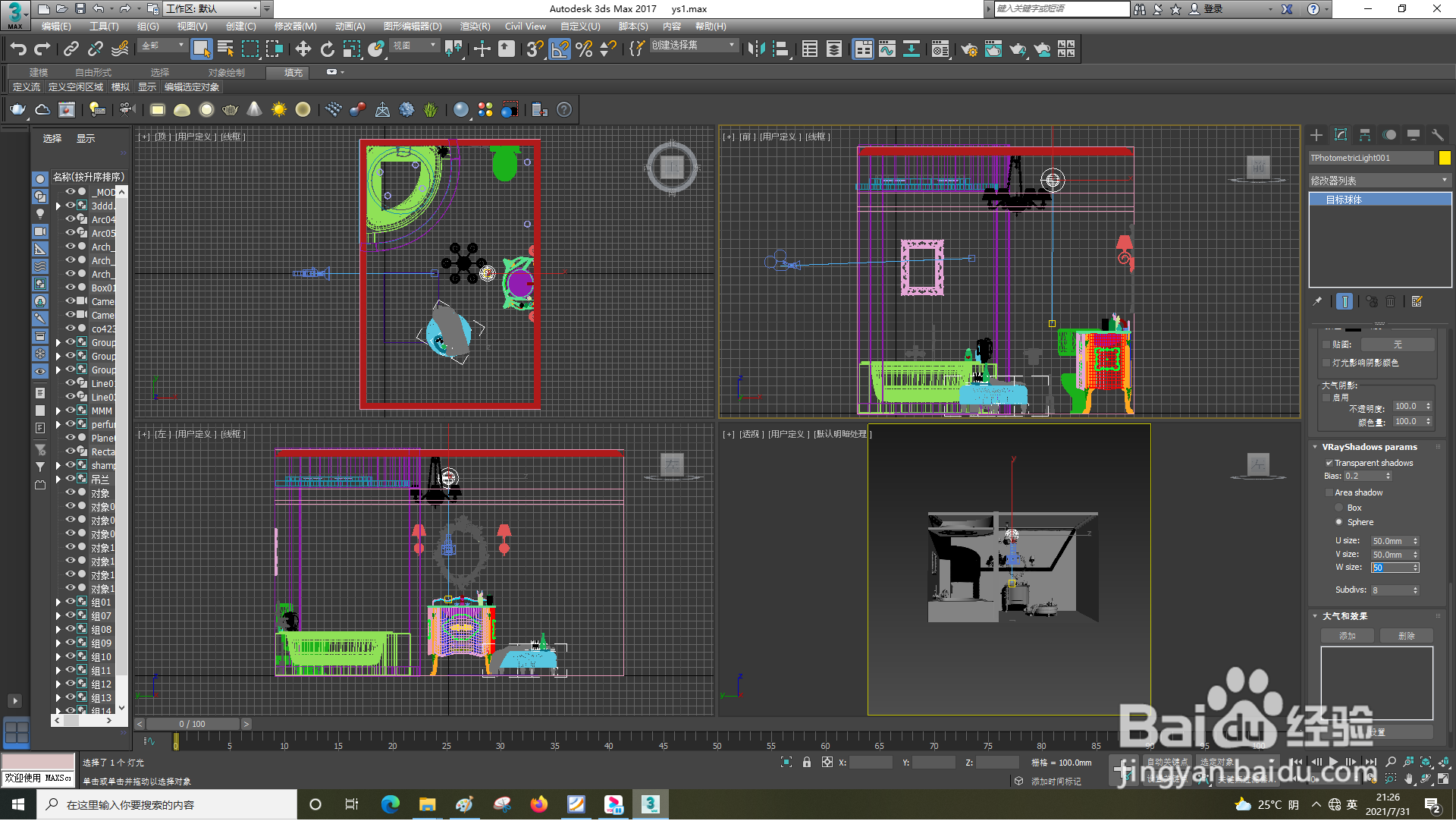Select the Box radio option
Image resolution: width=1456 pixels, height=821 pixels.
[x=1339, y=508]
